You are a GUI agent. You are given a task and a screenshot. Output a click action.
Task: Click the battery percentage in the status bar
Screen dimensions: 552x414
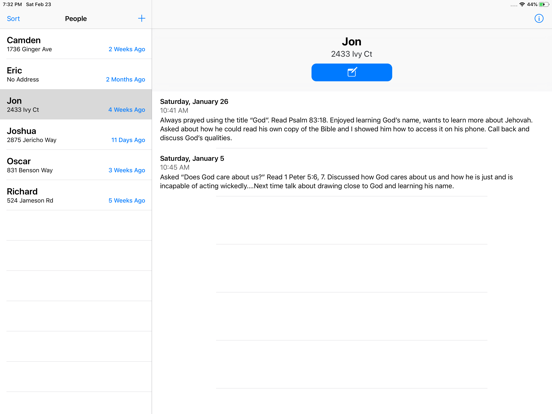(532, 4)
